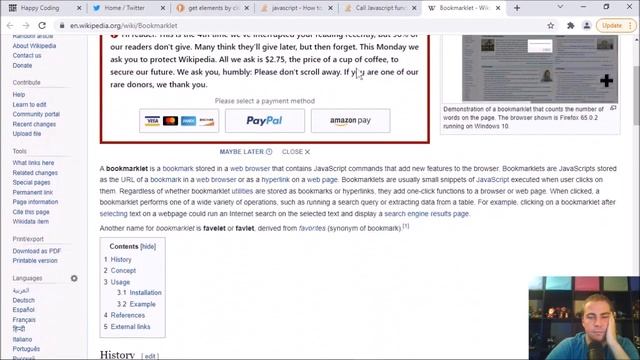Switch to the javascript - How to tab
640x360 pixels.
pos(296,8)
